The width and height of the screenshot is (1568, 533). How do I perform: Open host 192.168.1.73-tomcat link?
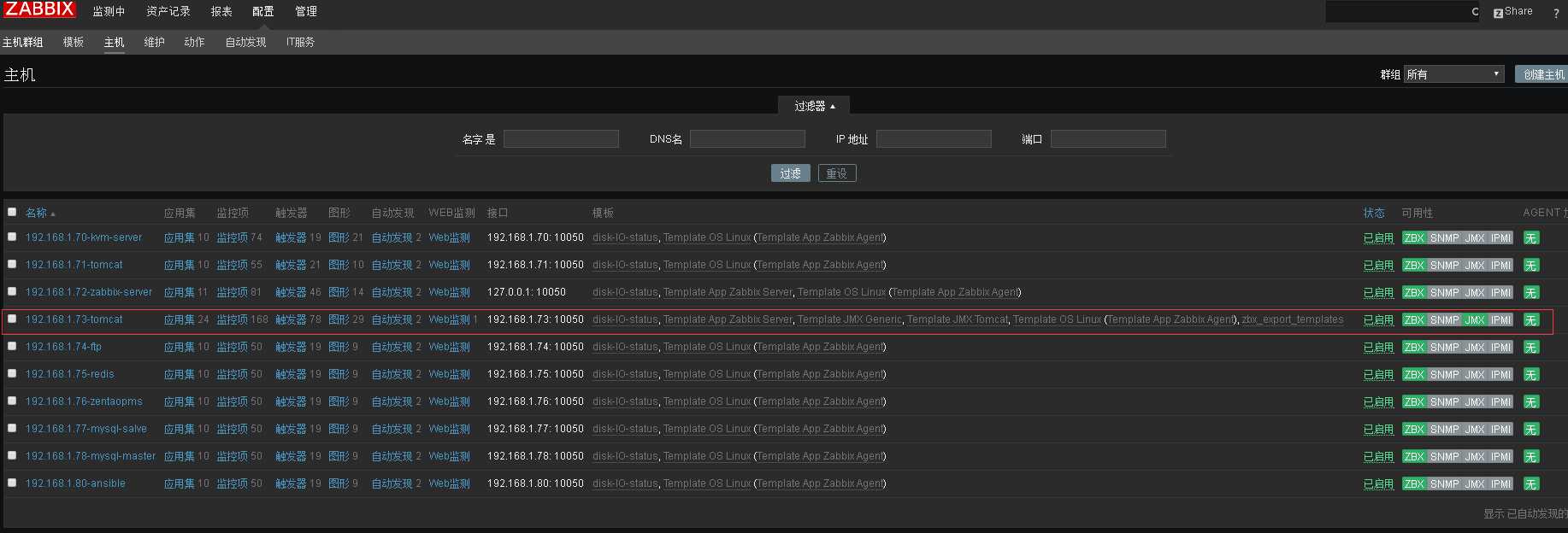(74, 319)
